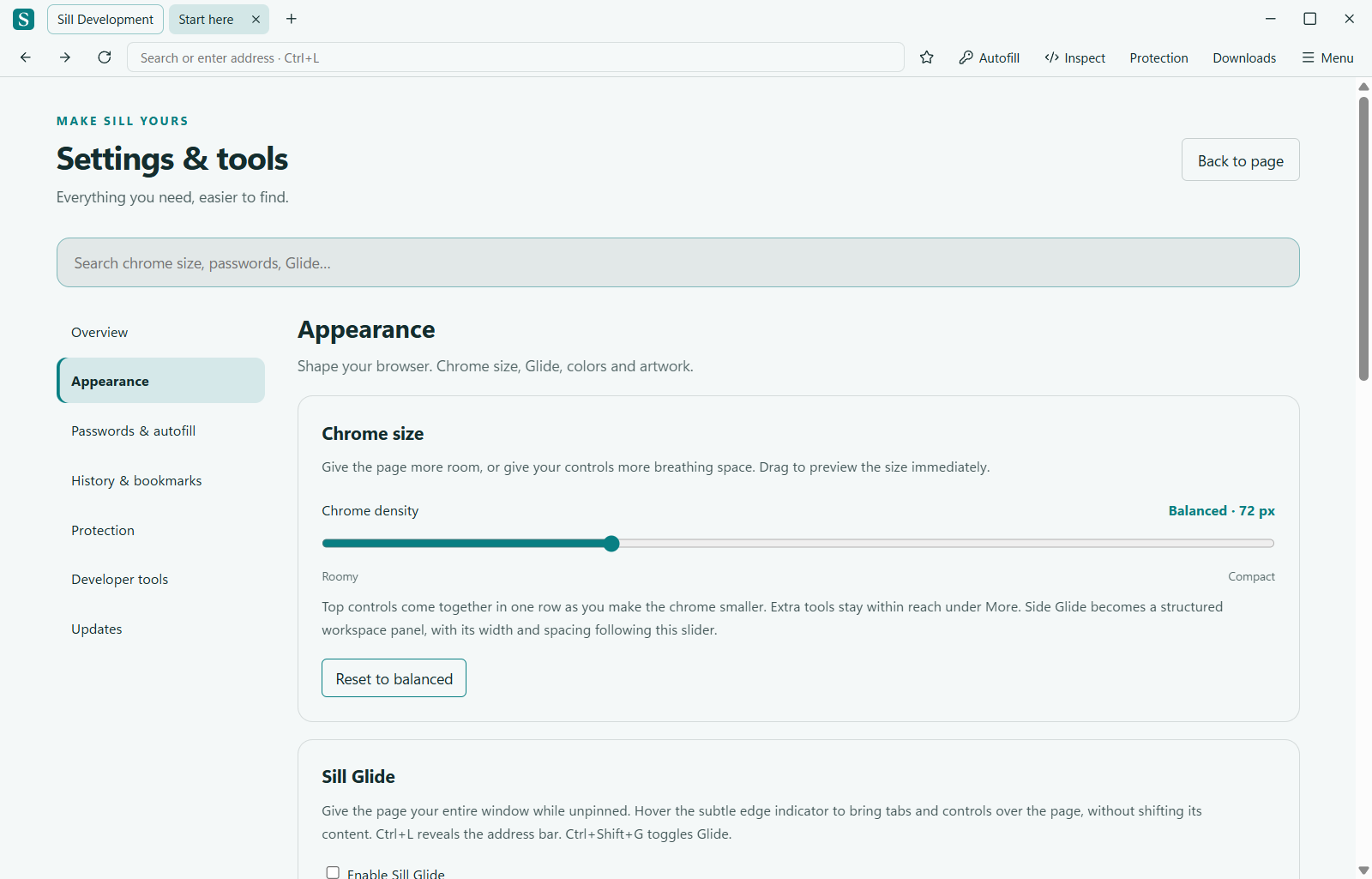The image size is (1372, 879).
Task: Click the Back to page button
Action: click(x=1240, y=160)
